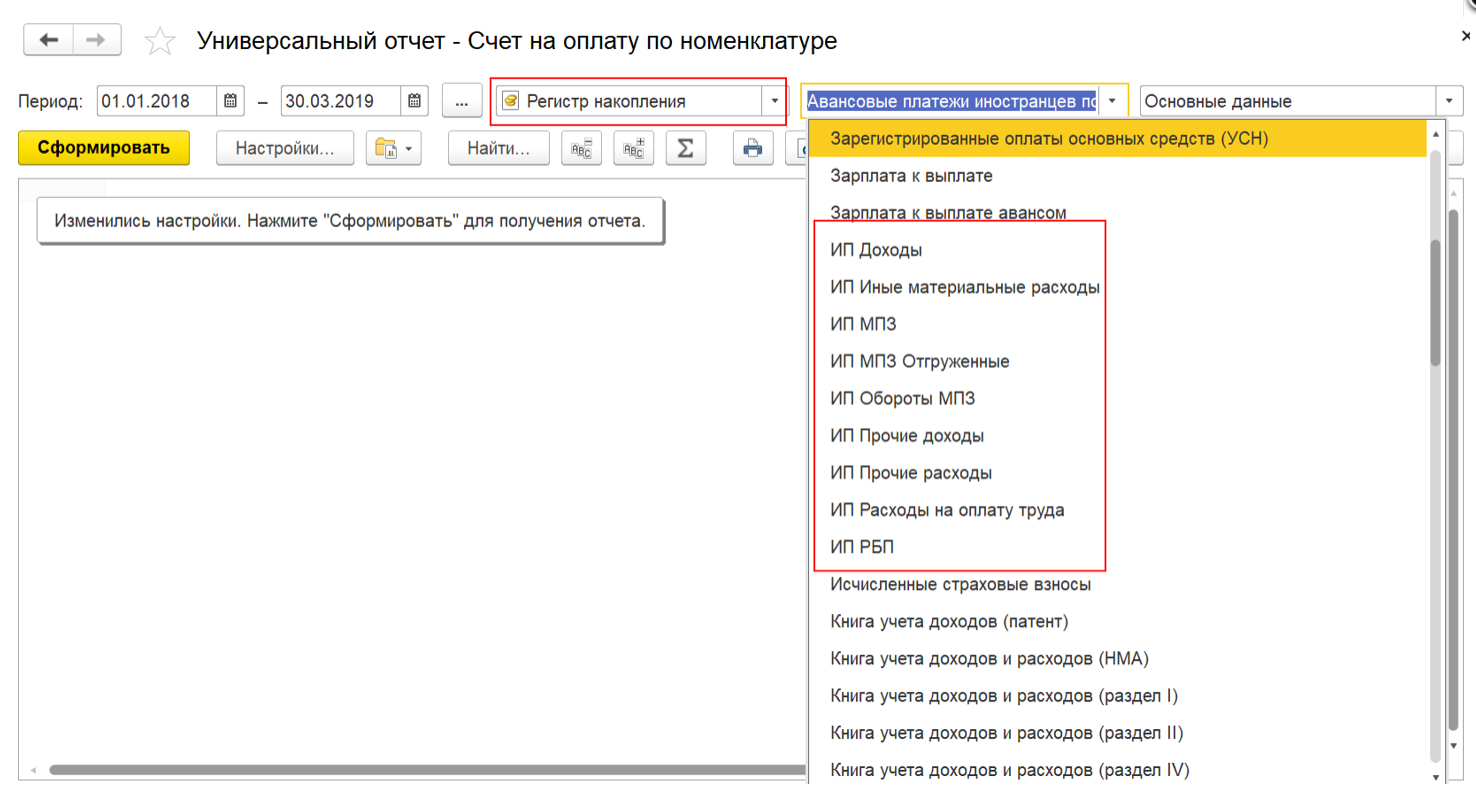Expand the Основные данные dropdown arrow
The width and height of the screenshot is (1476, 794).
[1449, 101]
